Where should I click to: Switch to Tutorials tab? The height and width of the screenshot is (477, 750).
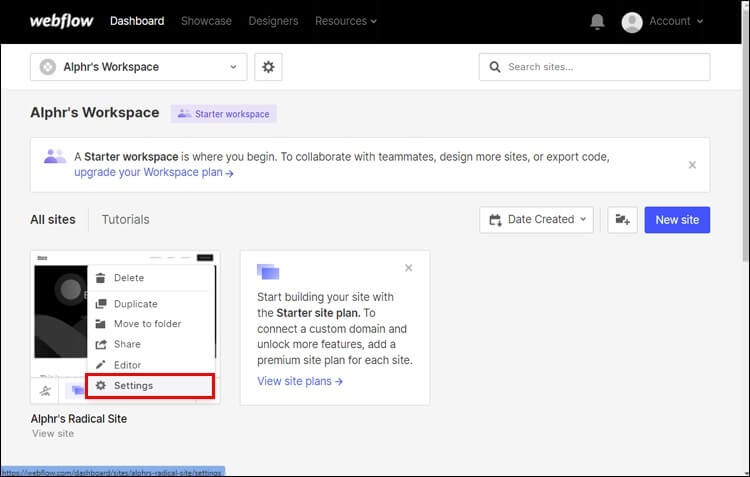tap(125, 220)
